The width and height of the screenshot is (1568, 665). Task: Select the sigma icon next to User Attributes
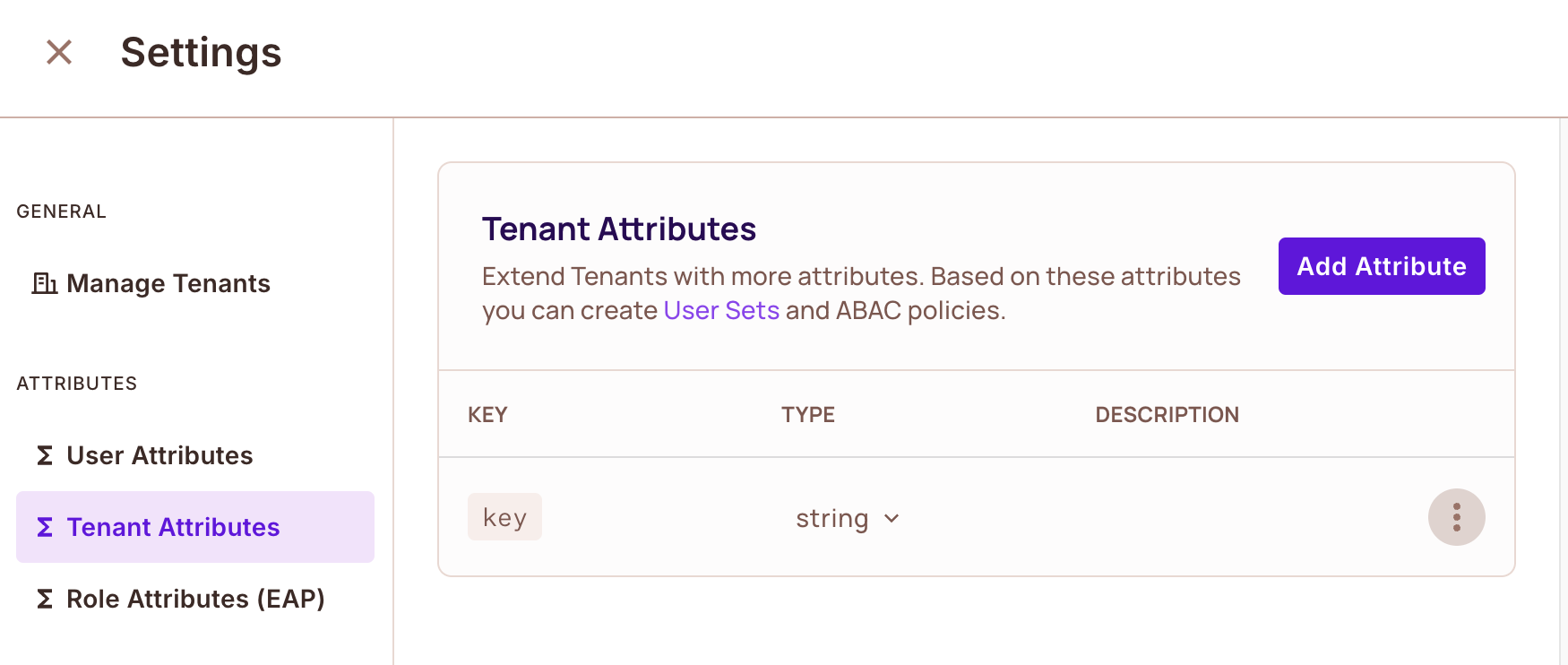pos(43,455)
